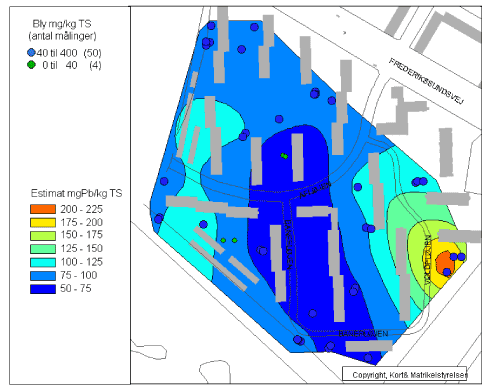
Task: Click the Estimat mgPb/kg TS legend heading
Action: (76, 193)
